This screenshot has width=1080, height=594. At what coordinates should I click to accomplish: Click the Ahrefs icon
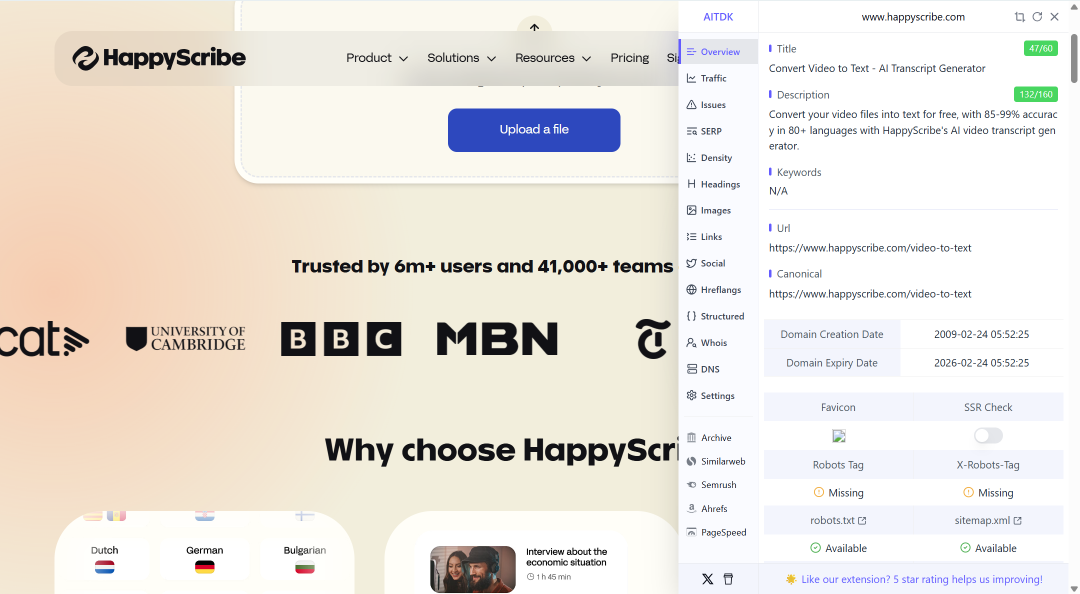(692, 509)
